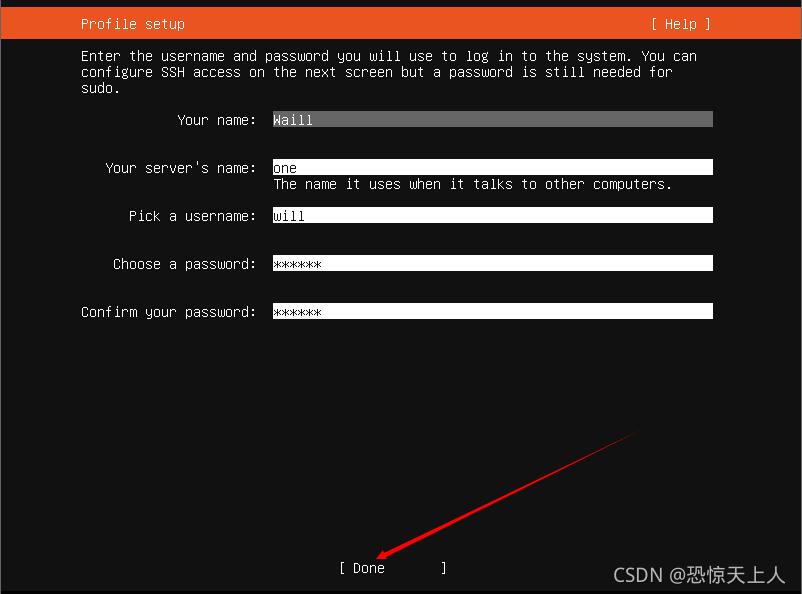Click the Done button

392,568
